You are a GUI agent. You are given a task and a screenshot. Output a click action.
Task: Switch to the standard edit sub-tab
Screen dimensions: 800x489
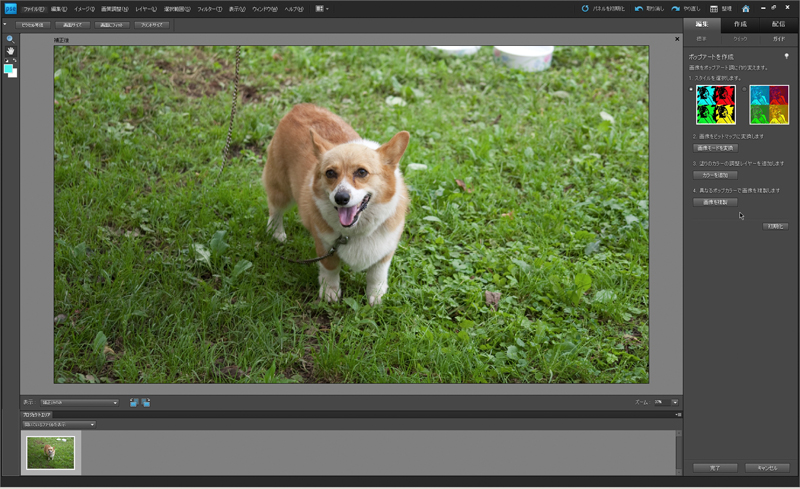[702, 39]
